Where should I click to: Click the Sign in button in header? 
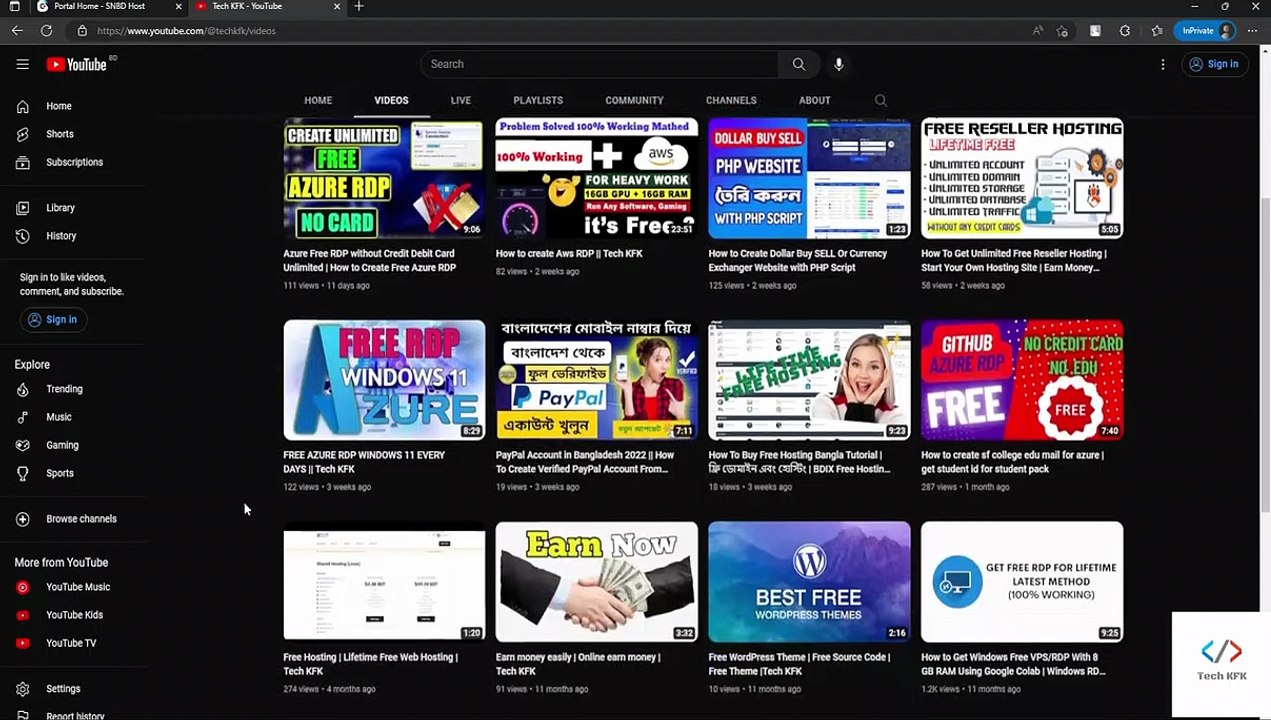pos(1214,64)
